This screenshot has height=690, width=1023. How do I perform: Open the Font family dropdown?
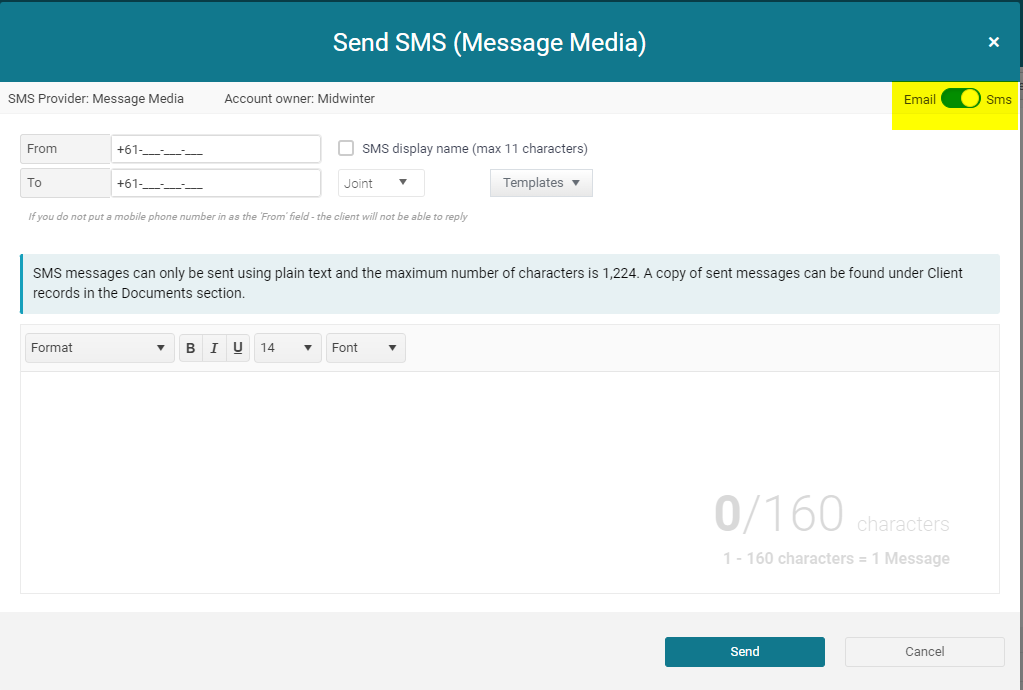pos(365,348)
